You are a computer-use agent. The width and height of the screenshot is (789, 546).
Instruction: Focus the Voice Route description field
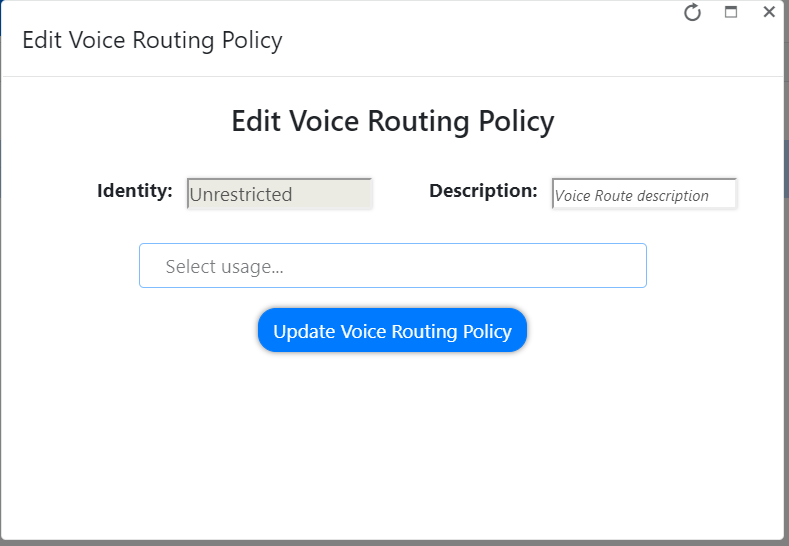644,195
